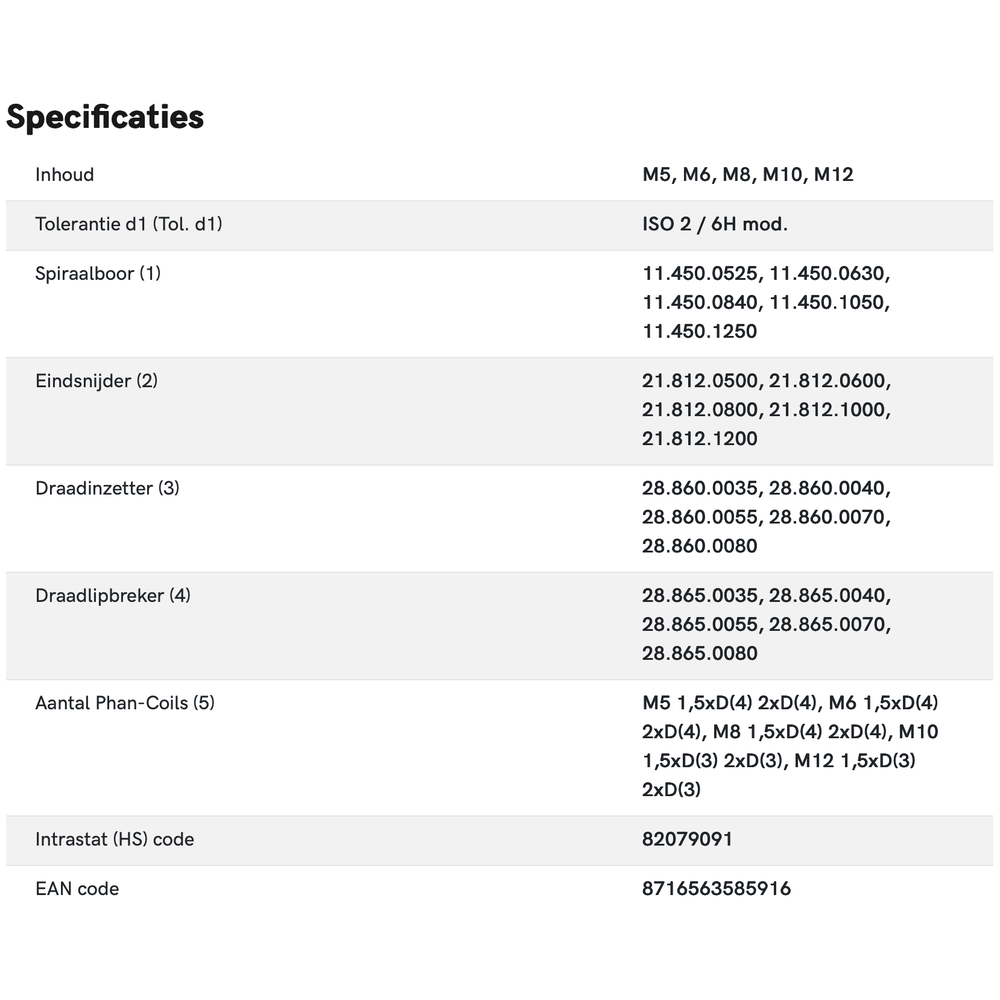Click the Eindsnijder (2) label

(96, 381)
